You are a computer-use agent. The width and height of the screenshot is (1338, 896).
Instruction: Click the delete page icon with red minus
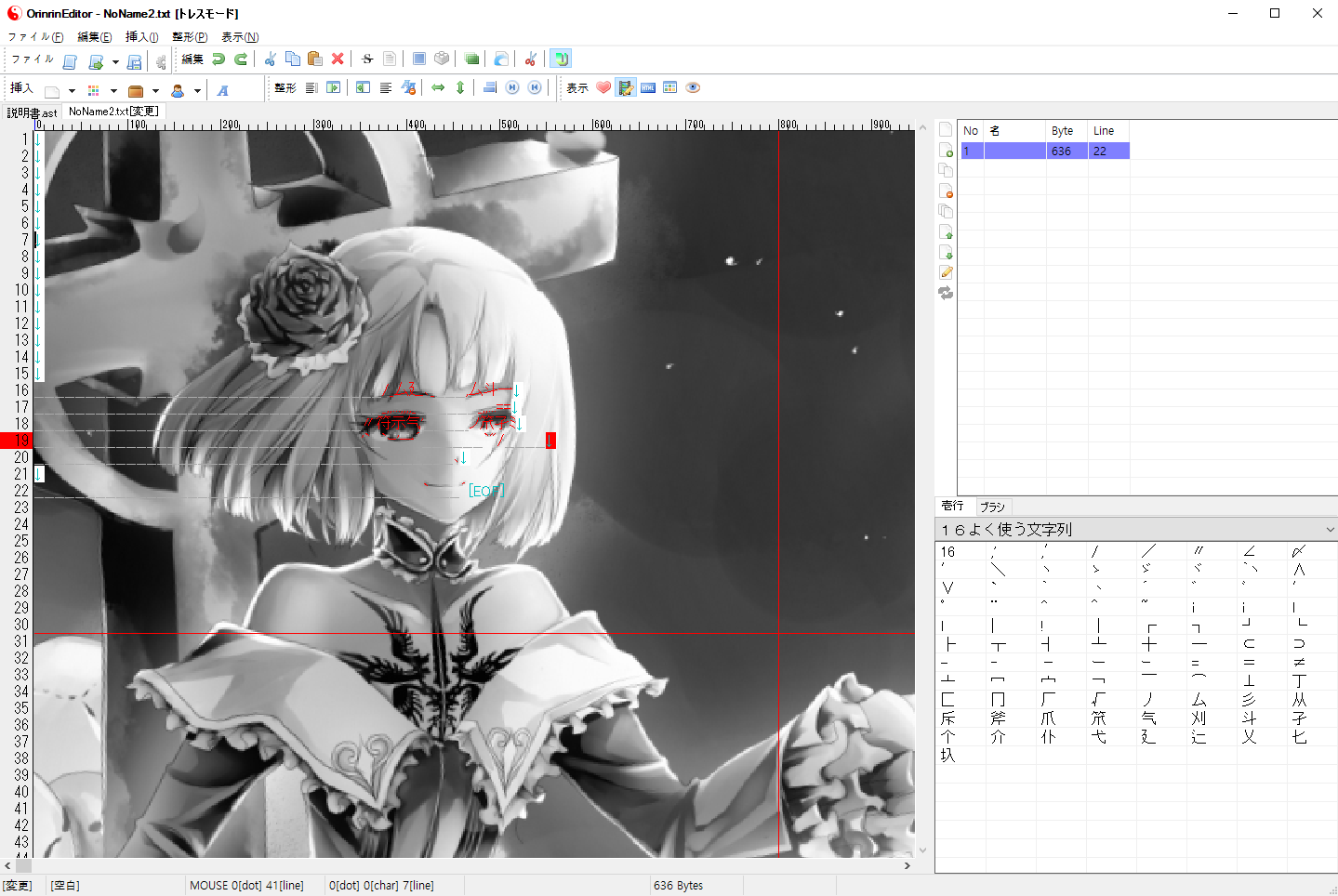[x=946, y=191]
